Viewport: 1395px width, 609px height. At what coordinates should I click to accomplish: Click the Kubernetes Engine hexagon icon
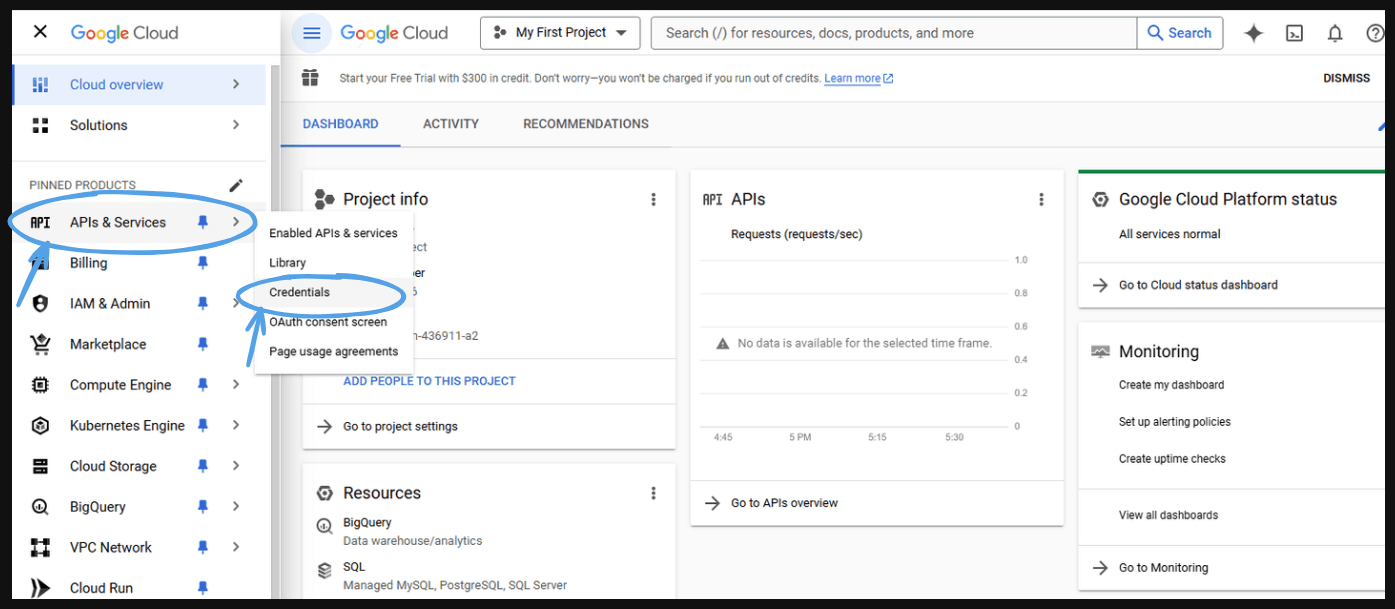[40, 425]
